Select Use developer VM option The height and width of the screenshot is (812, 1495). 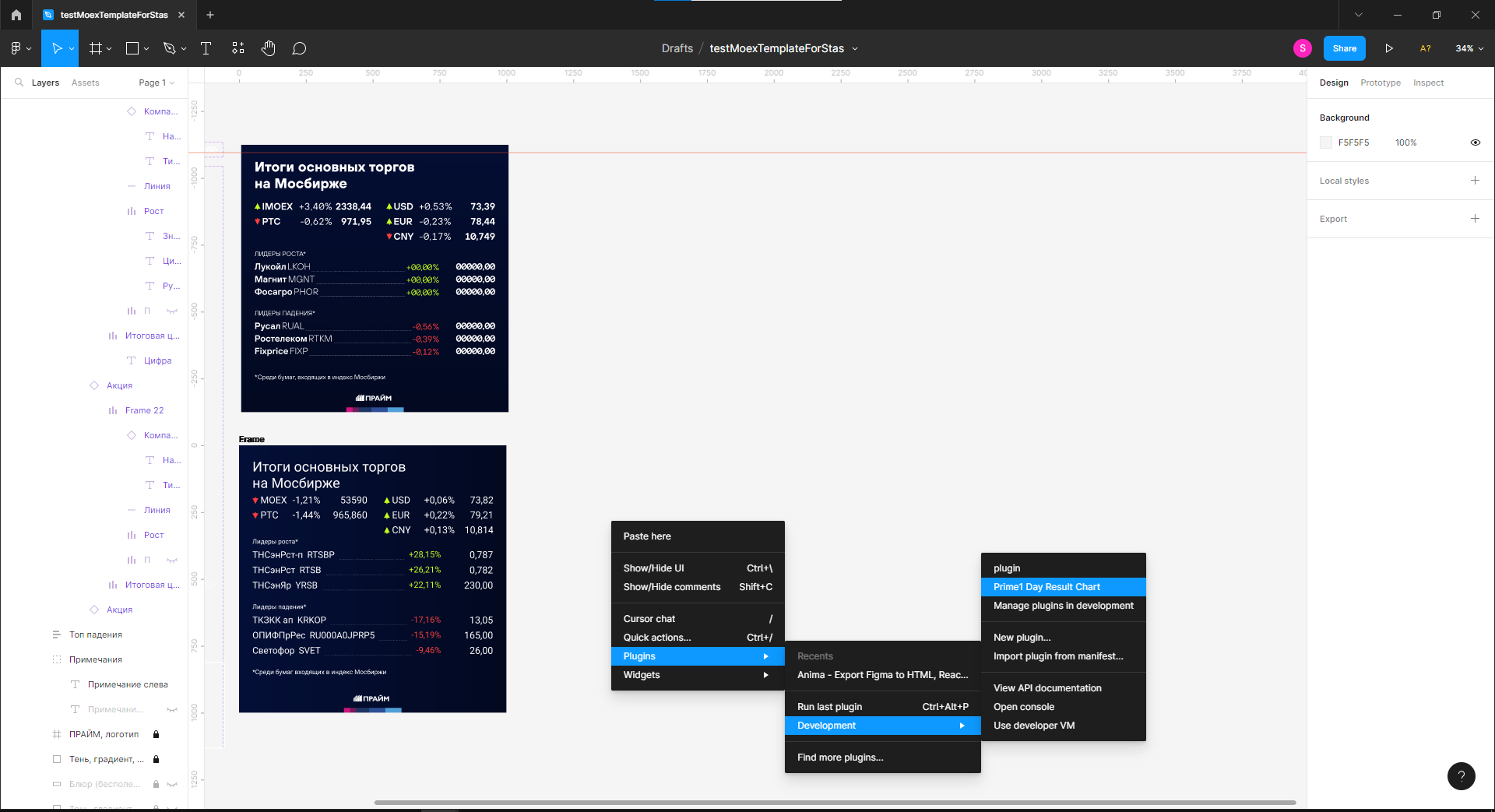click(1064, 726)
